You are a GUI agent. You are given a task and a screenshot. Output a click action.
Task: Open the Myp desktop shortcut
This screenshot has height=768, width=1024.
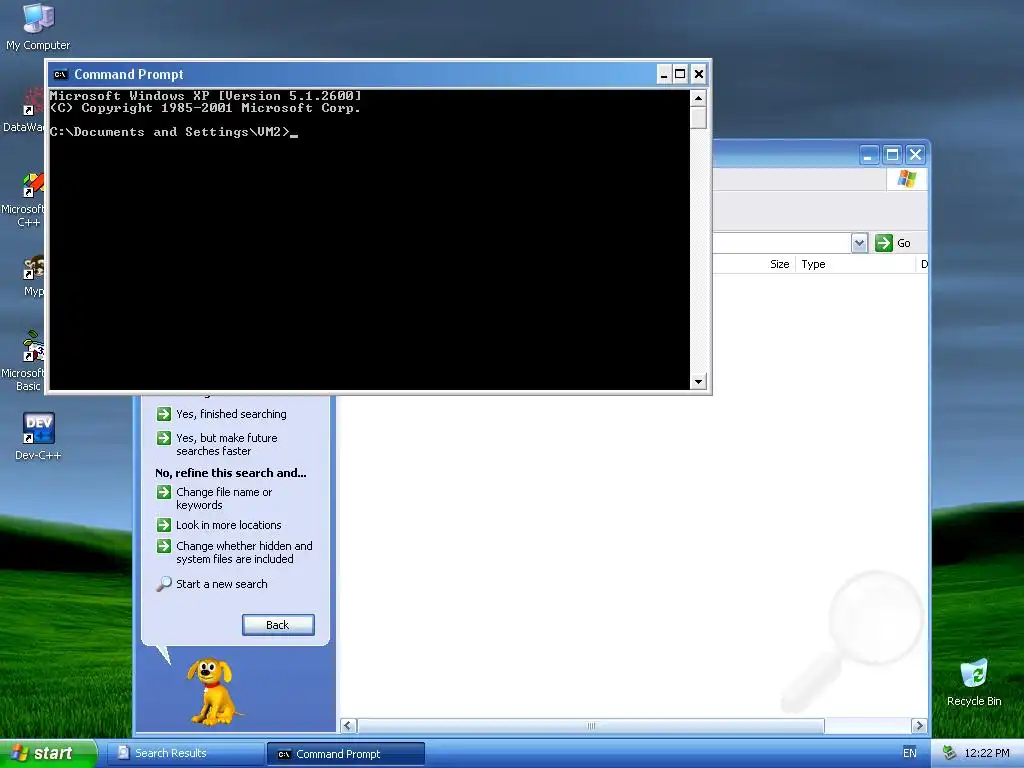click(33, 276)
